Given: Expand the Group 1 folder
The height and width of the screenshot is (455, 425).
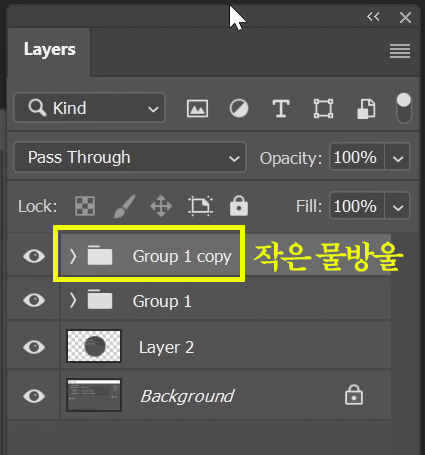Looking at the screenshot, I should pos(73,301).
